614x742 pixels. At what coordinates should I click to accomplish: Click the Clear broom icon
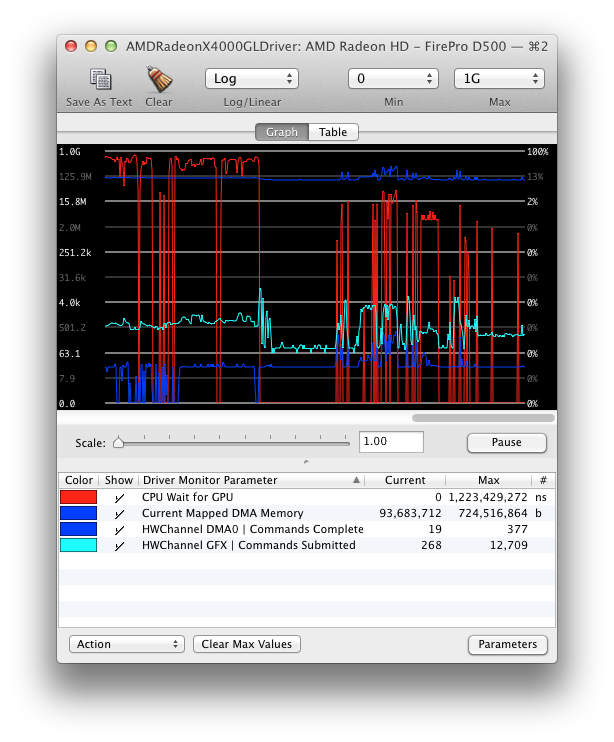[159, 79]
